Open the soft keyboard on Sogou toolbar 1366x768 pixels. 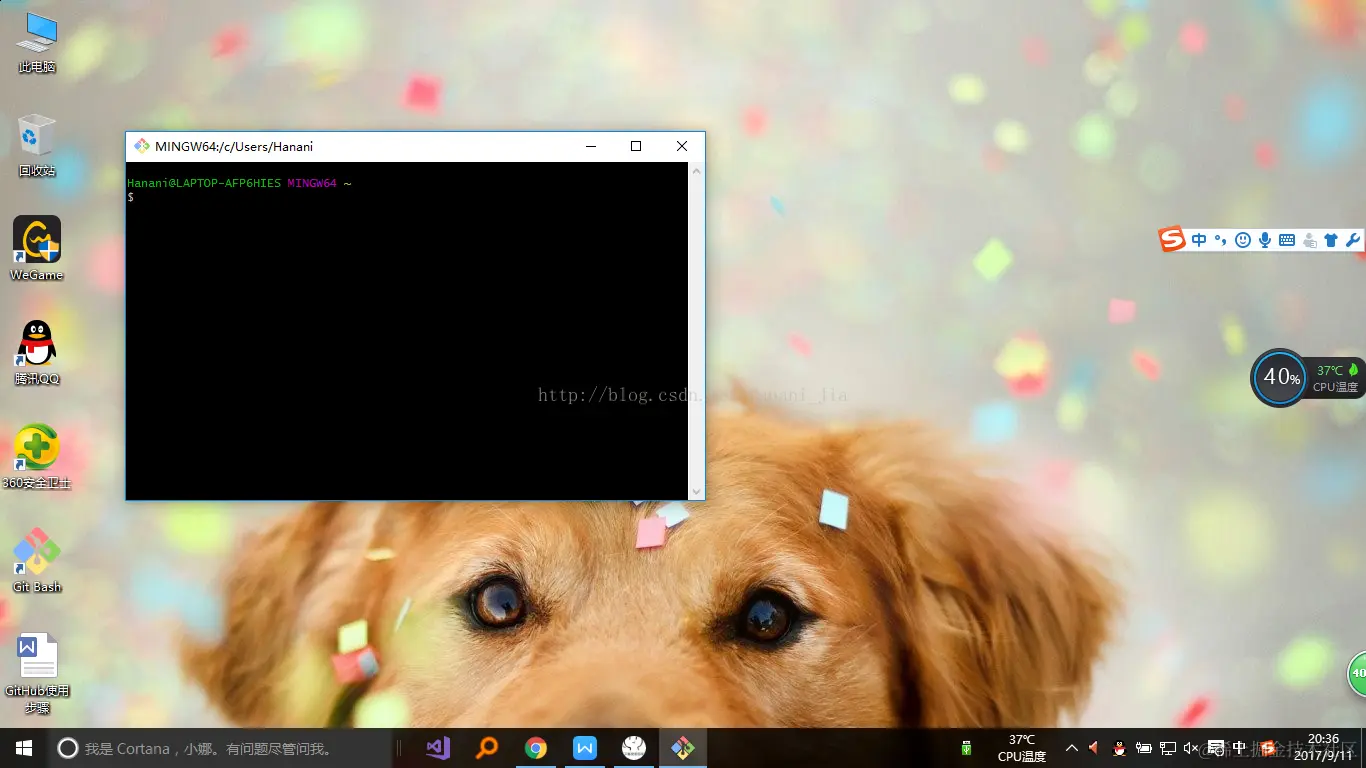click(x=1287, y=240)
